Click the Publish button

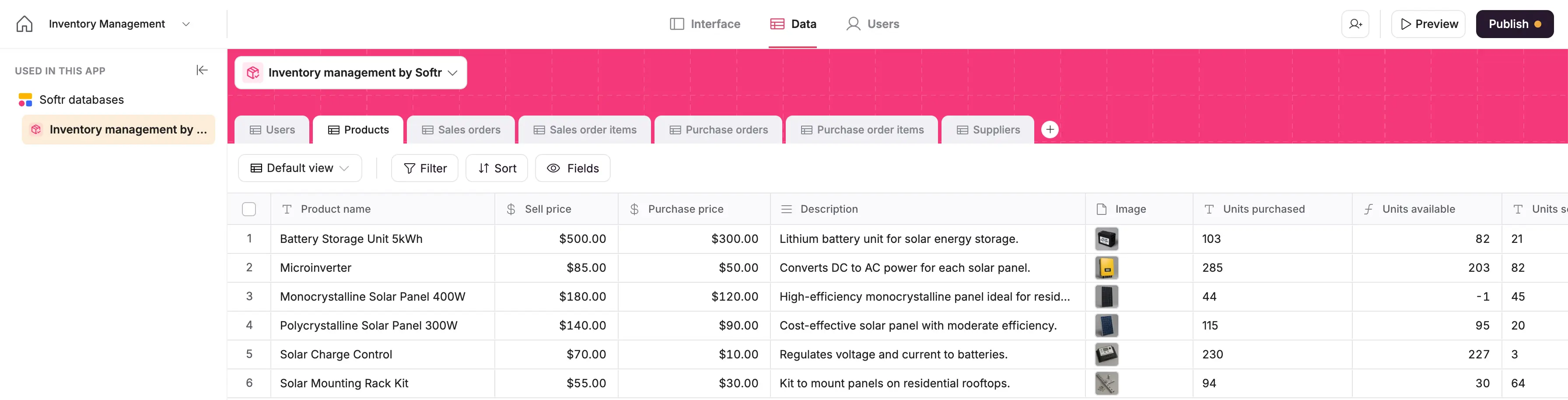[1514, 24]
